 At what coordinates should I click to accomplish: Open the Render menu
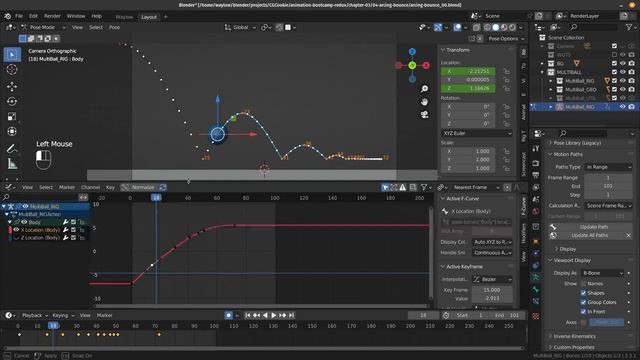coord(52,16)
